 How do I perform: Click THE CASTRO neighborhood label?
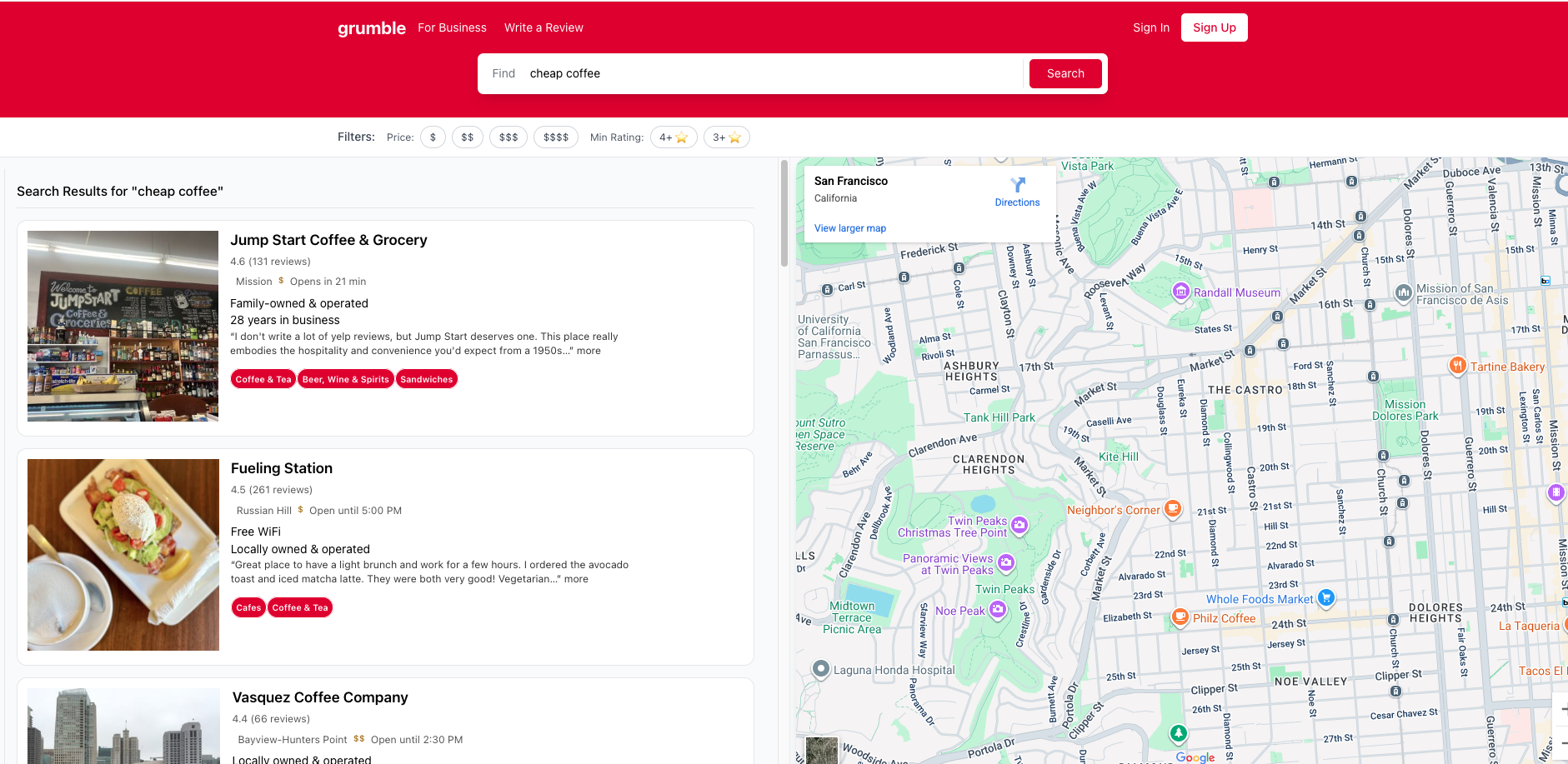pyautogui.click(x=1245, y=390)
